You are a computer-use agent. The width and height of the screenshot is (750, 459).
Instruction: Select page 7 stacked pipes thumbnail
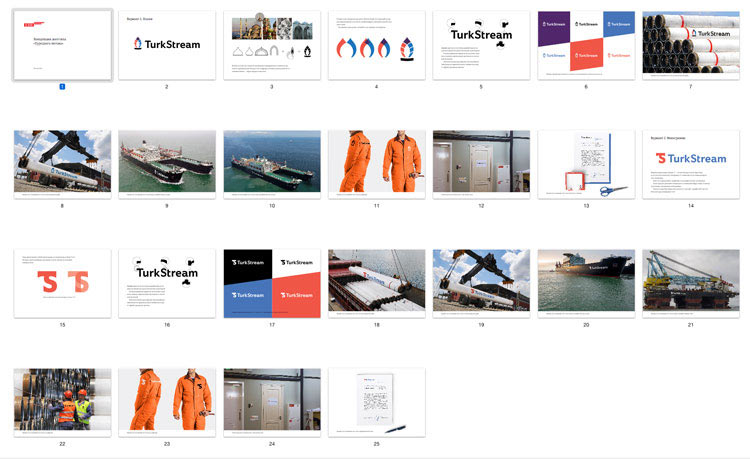691,45
